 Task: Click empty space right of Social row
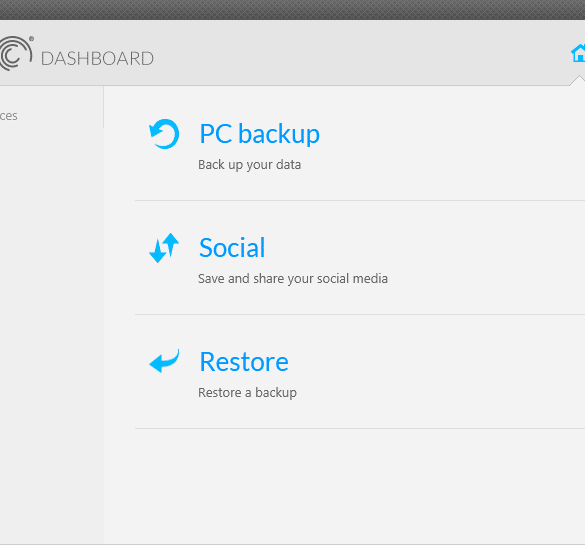click(x=485, y=257)
